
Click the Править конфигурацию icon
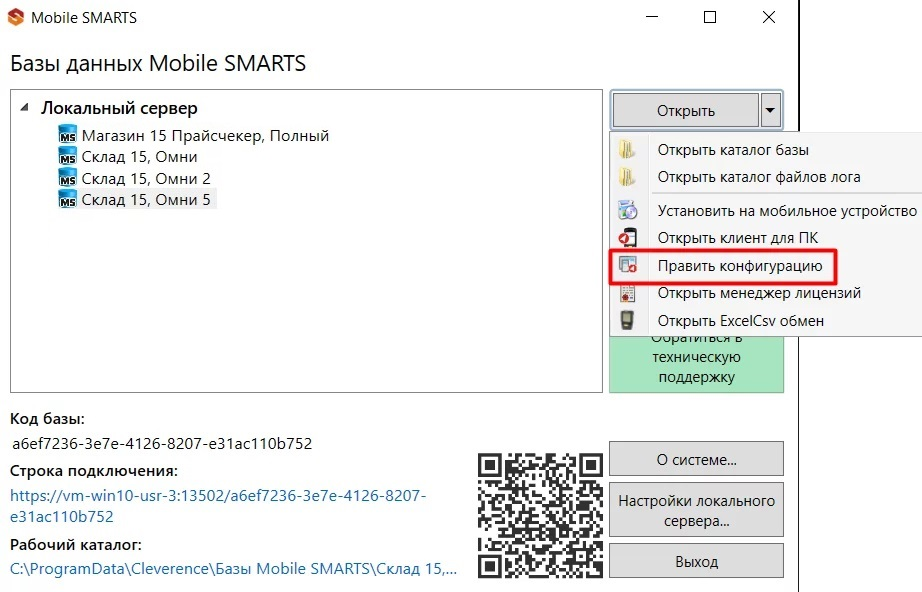627,266
